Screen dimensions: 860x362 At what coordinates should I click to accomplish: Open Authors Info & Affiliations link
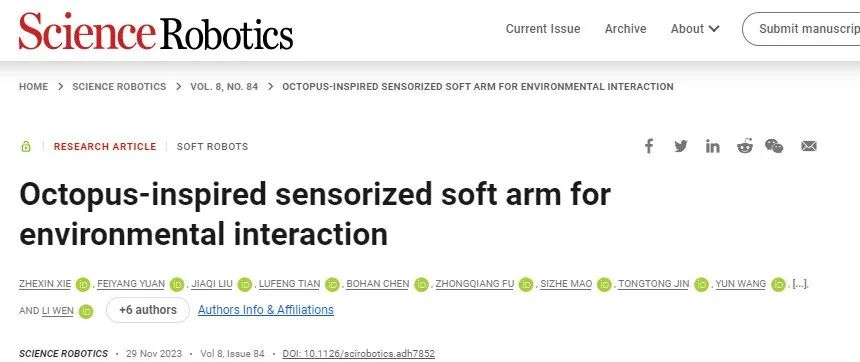265,310
